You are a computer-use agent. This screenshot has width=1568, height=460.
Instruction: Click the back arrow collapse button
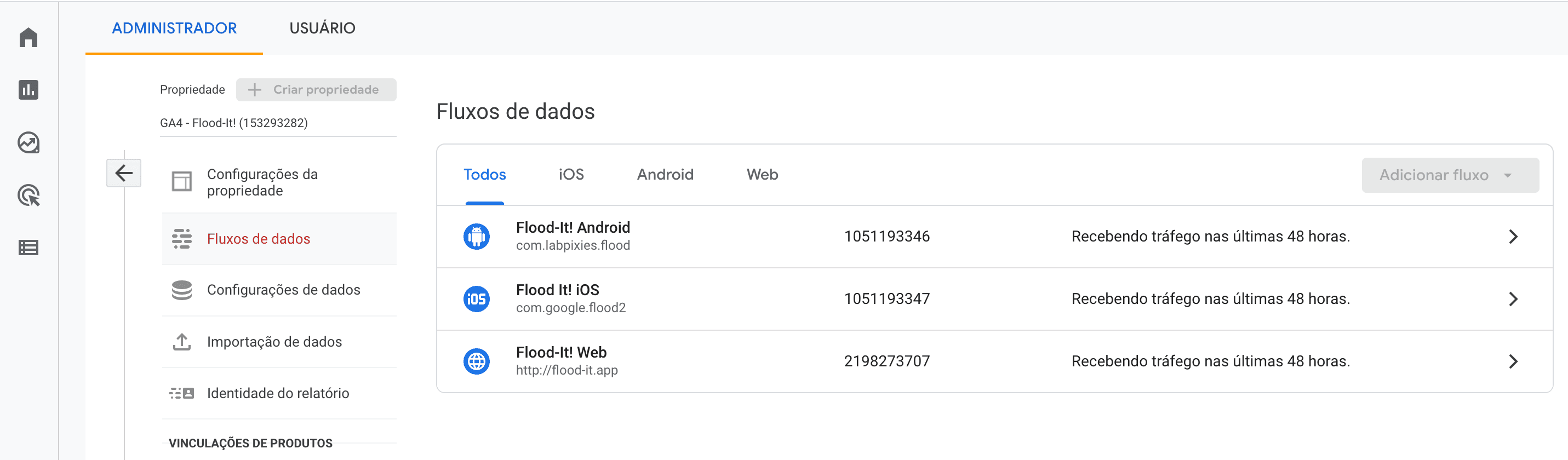pos(124,174)
